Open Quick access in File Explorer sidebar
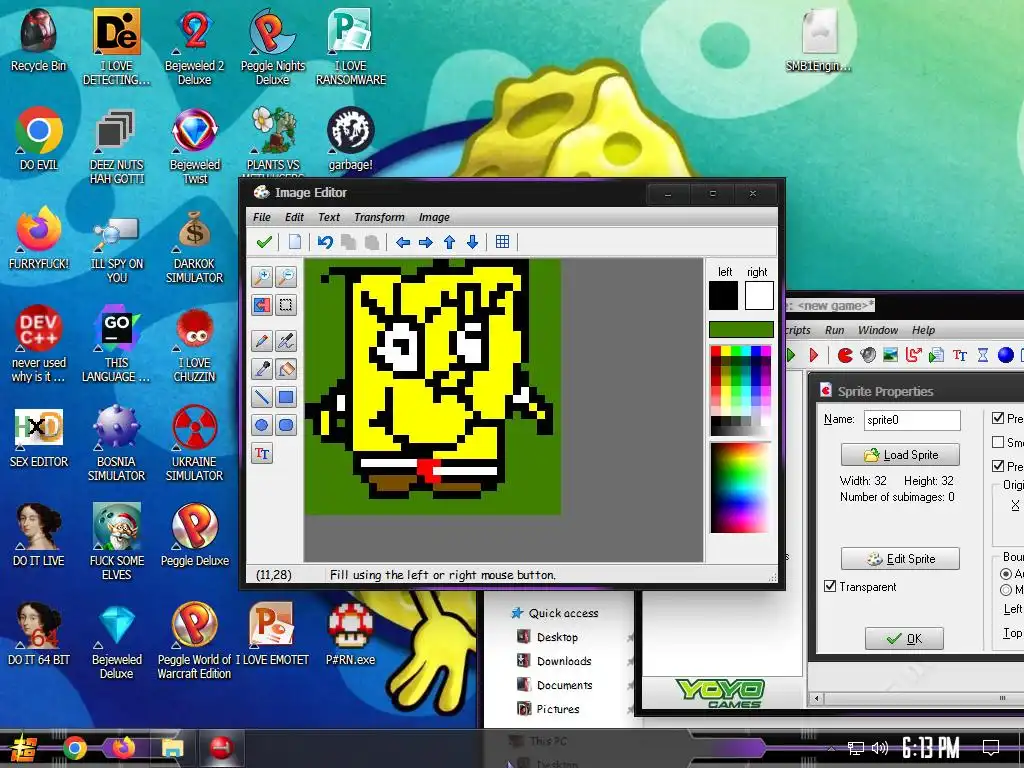The width and height of the screenshot is (1024, 768). [x=563, y=613]
